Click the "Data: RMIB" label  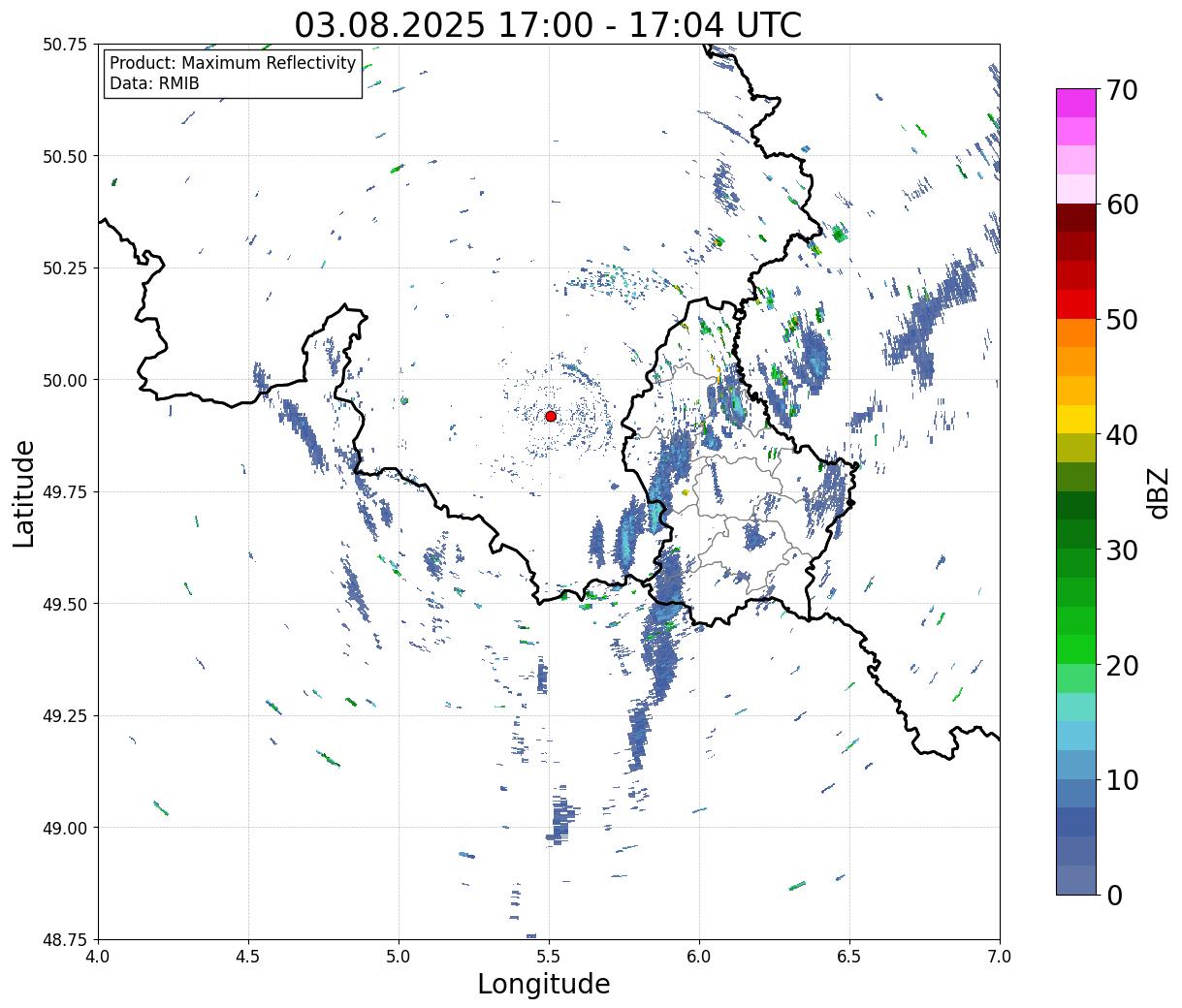154,83
